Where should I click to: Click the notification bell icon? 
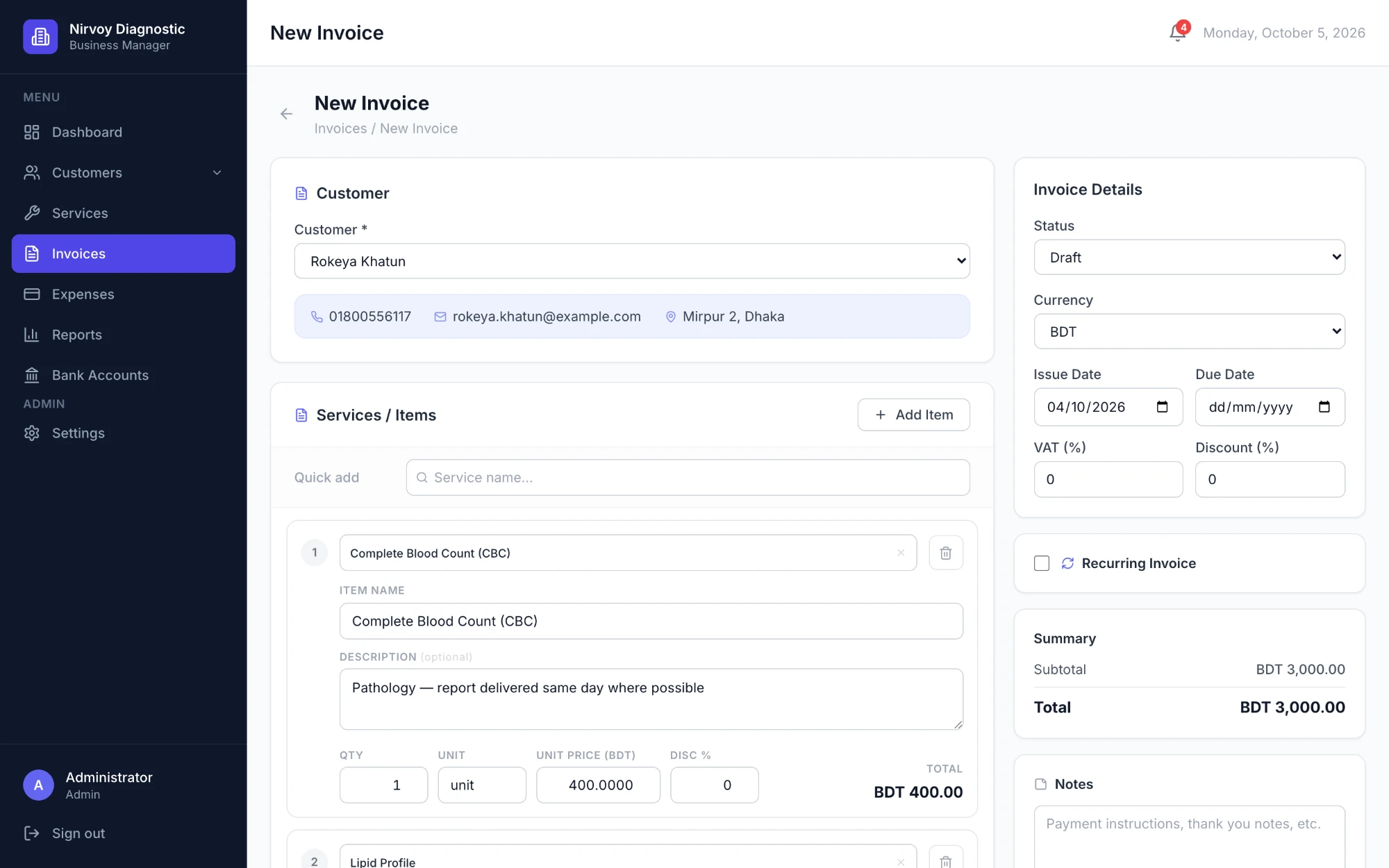1177,33
